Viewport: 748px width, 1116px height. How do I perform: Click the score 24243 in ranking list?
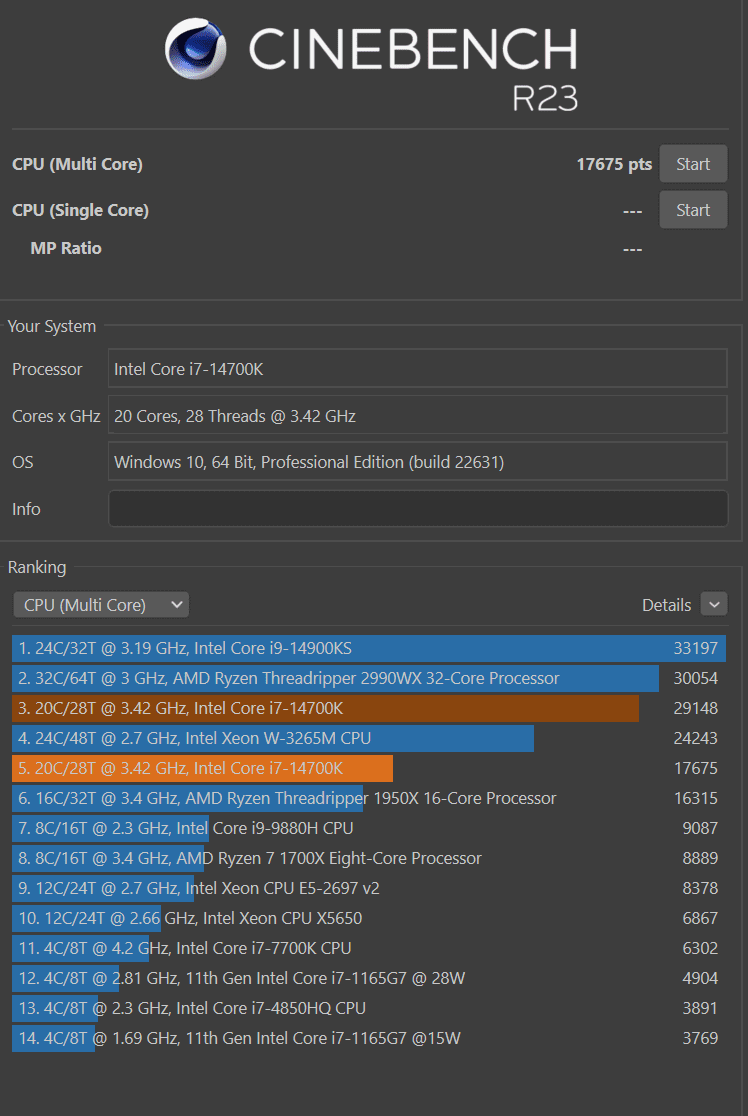tap(695, 738)
